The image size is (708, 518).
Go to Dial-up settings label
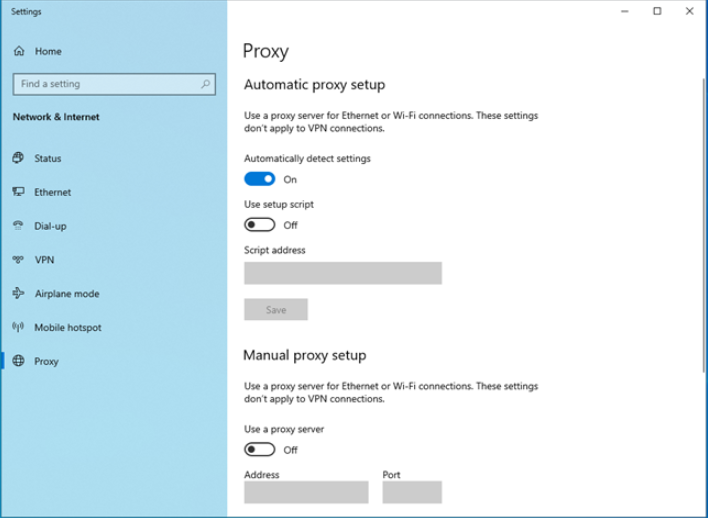coord(51,226)
